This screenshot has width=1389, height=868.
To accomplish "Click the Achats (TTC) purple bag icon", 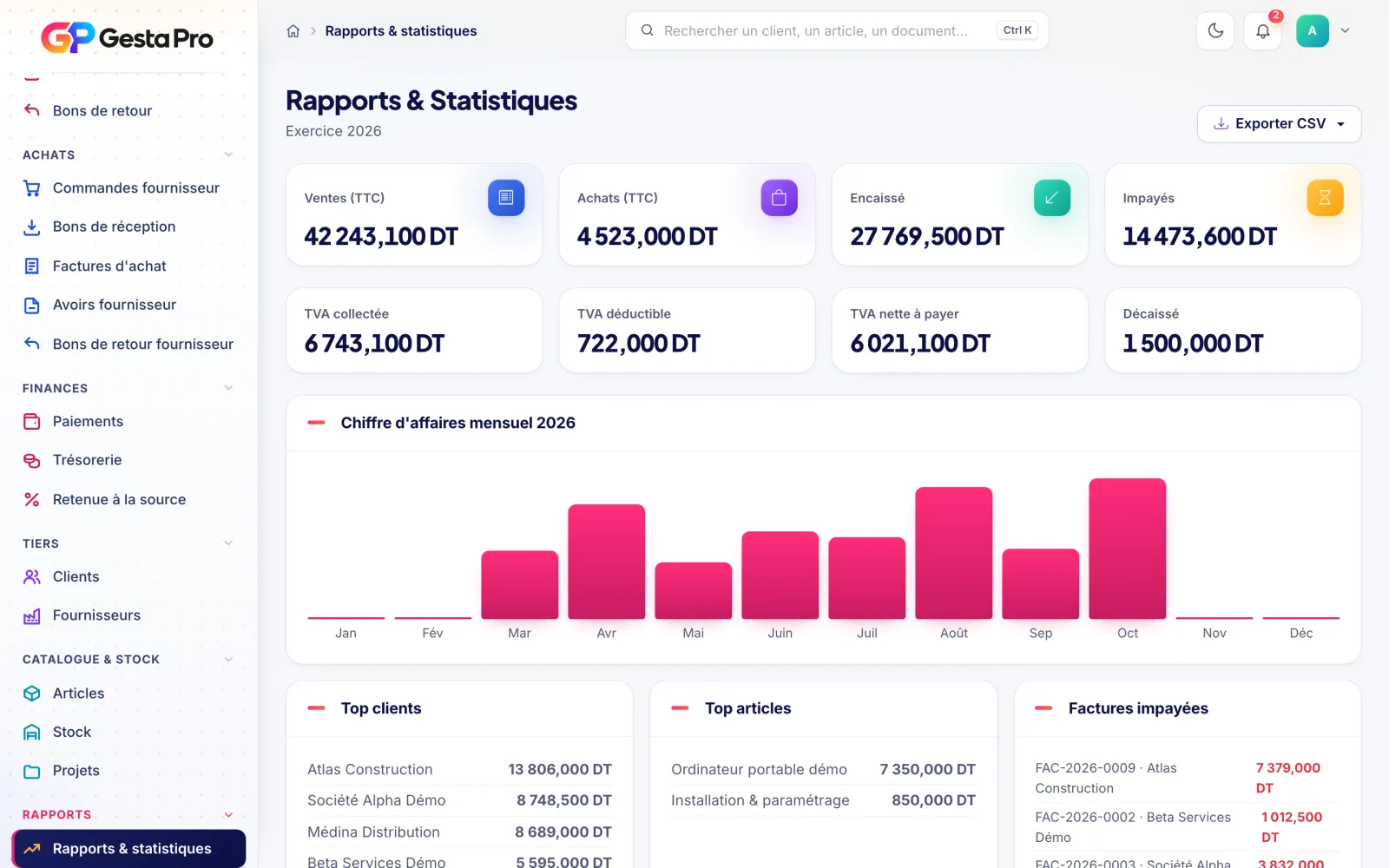I will 780,198.
